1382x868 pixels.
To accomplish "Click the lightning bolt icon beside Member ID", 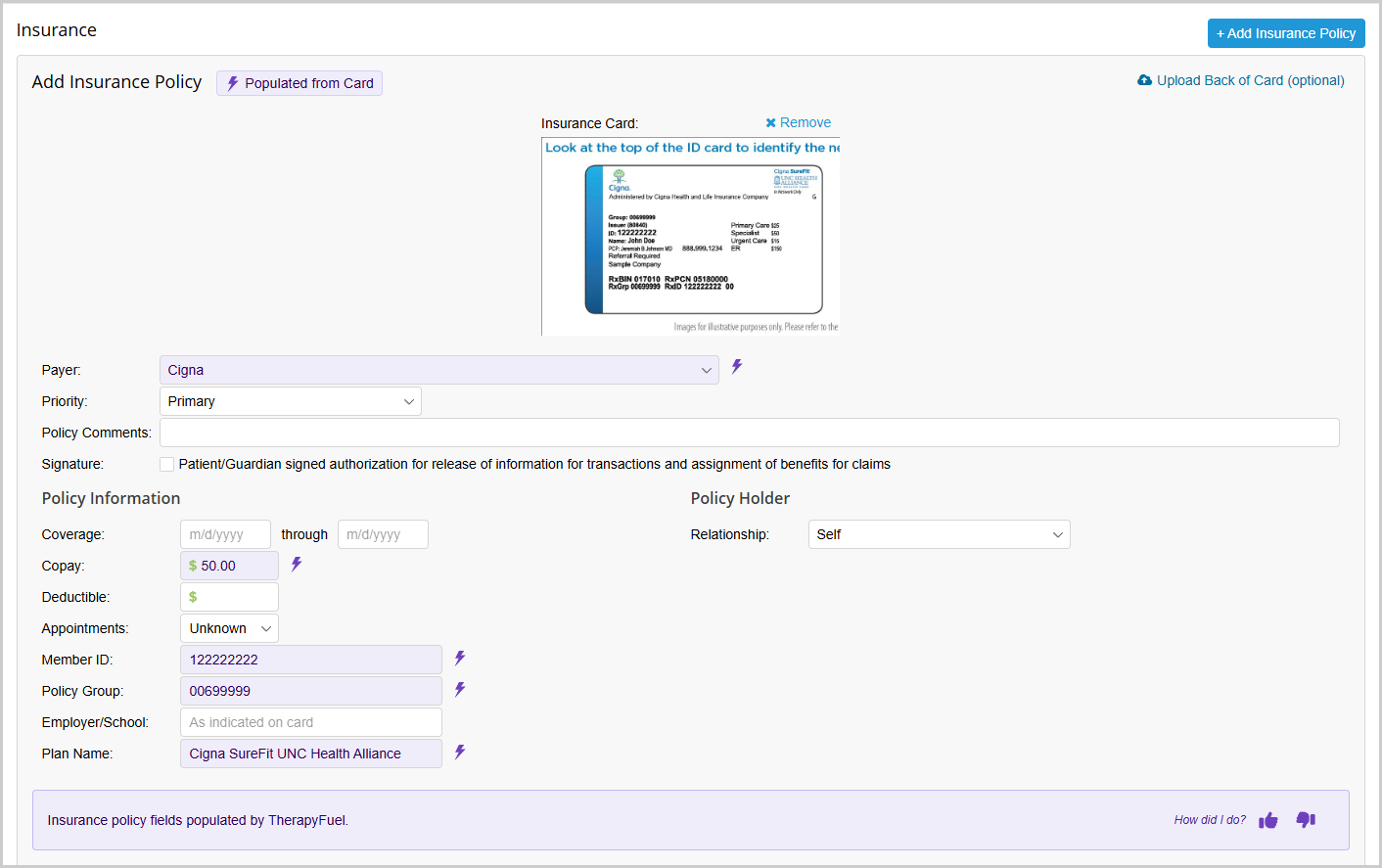I will [460, 659].
